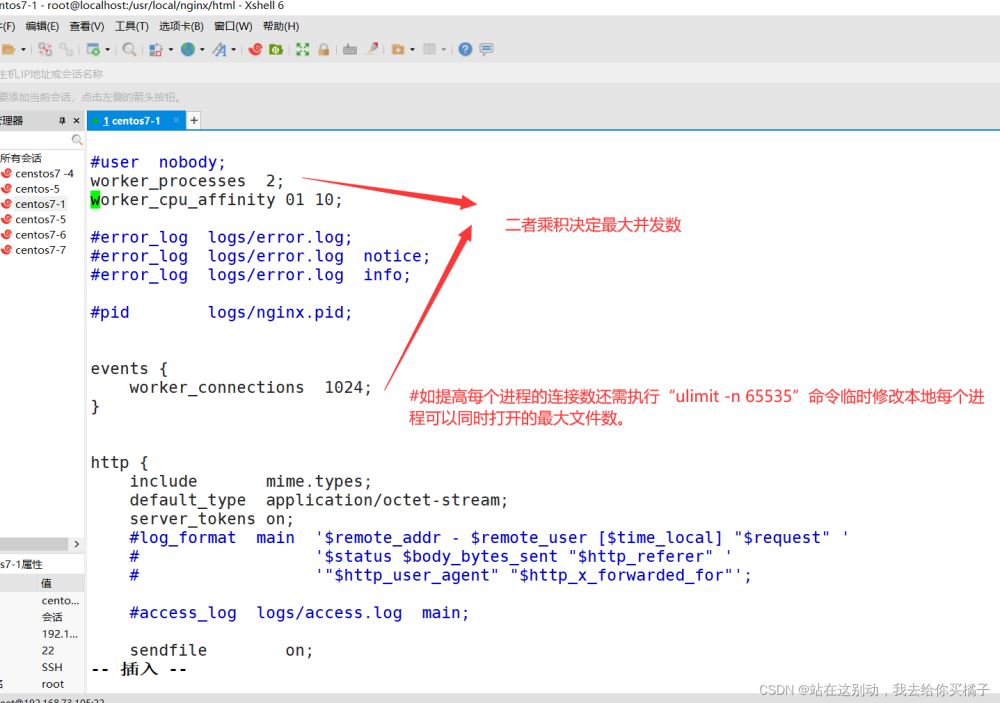Click the worker_processes line in terminal

click(x=187, y=181)
